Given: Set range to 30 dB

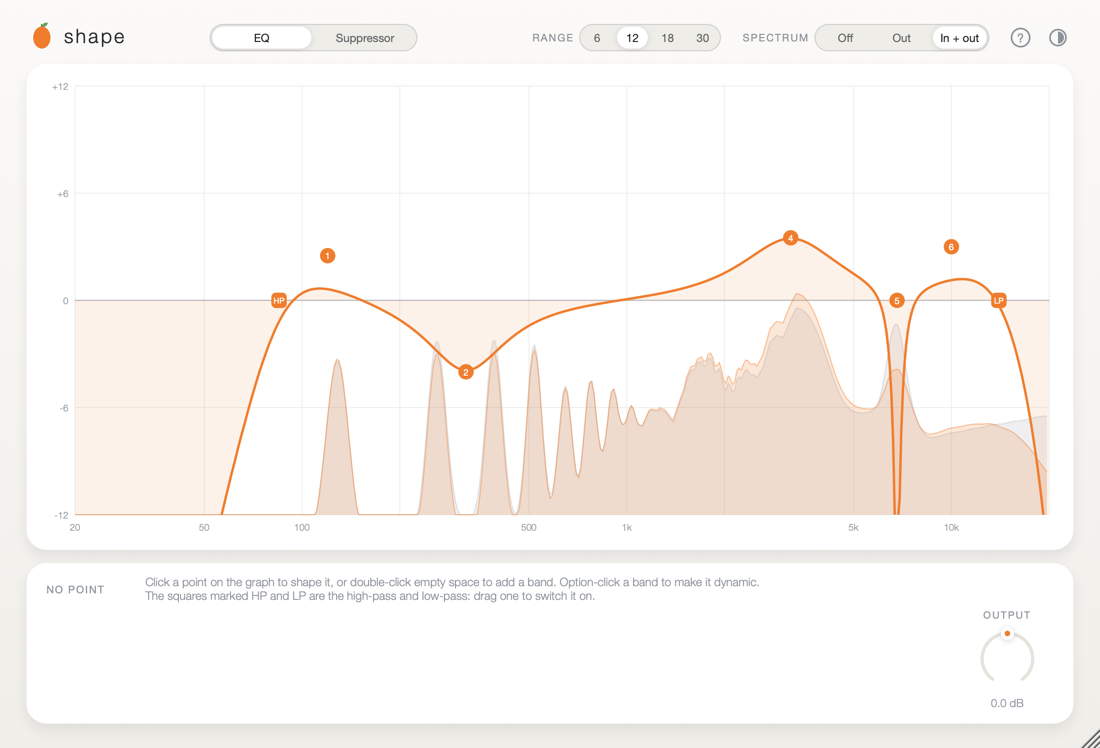Looking at the screenshot, I should pyautogui.click(x=702, y=38).
